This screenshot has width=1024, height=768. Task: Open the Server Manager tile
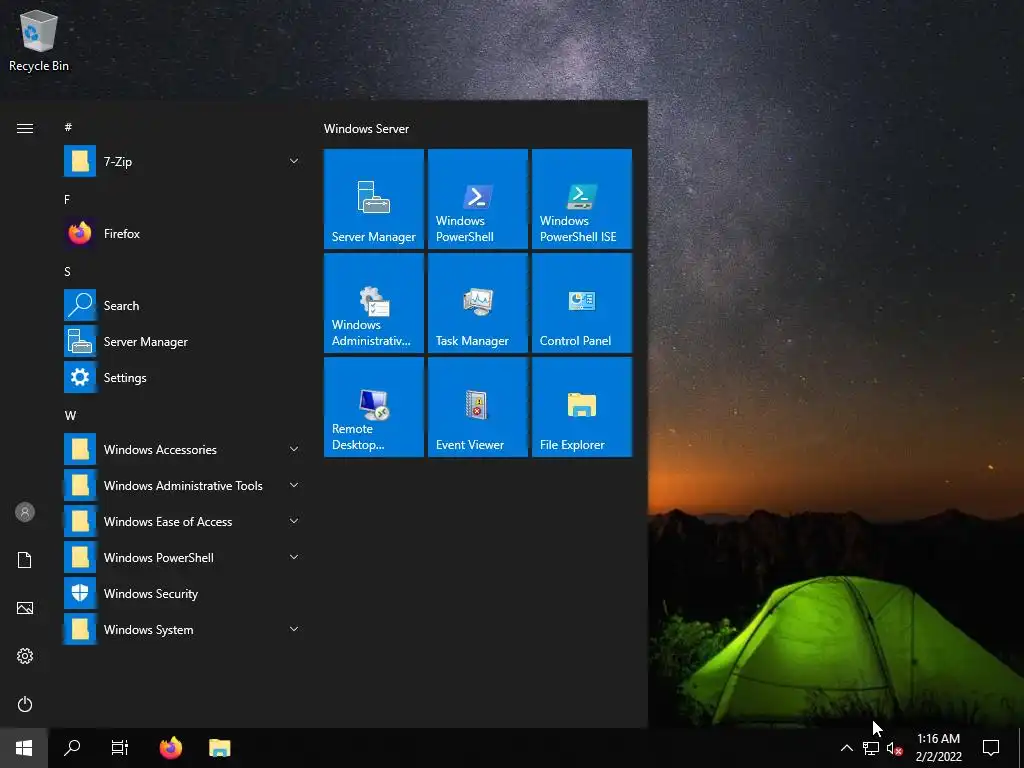click(x=374, y=199)
